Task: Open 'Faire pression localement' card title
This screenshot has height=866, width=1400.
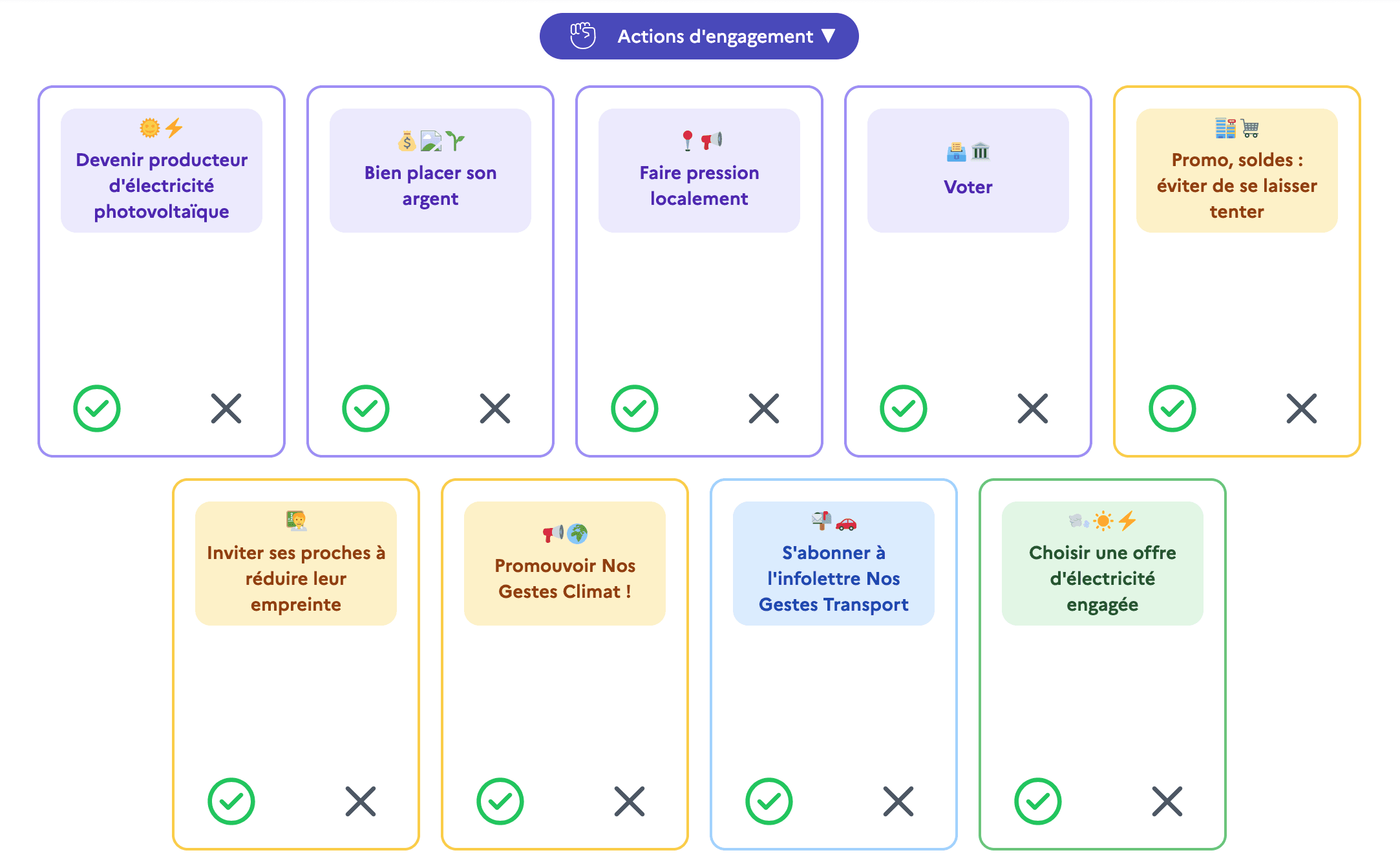Action: 699,185
